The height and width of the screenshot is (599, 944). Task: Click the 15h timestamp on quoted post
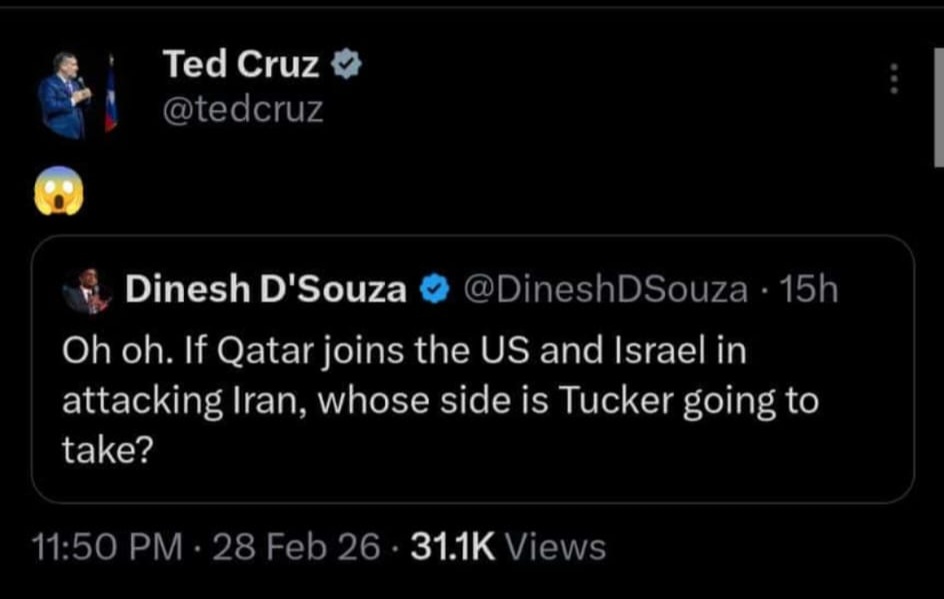[x=808, y=290]
